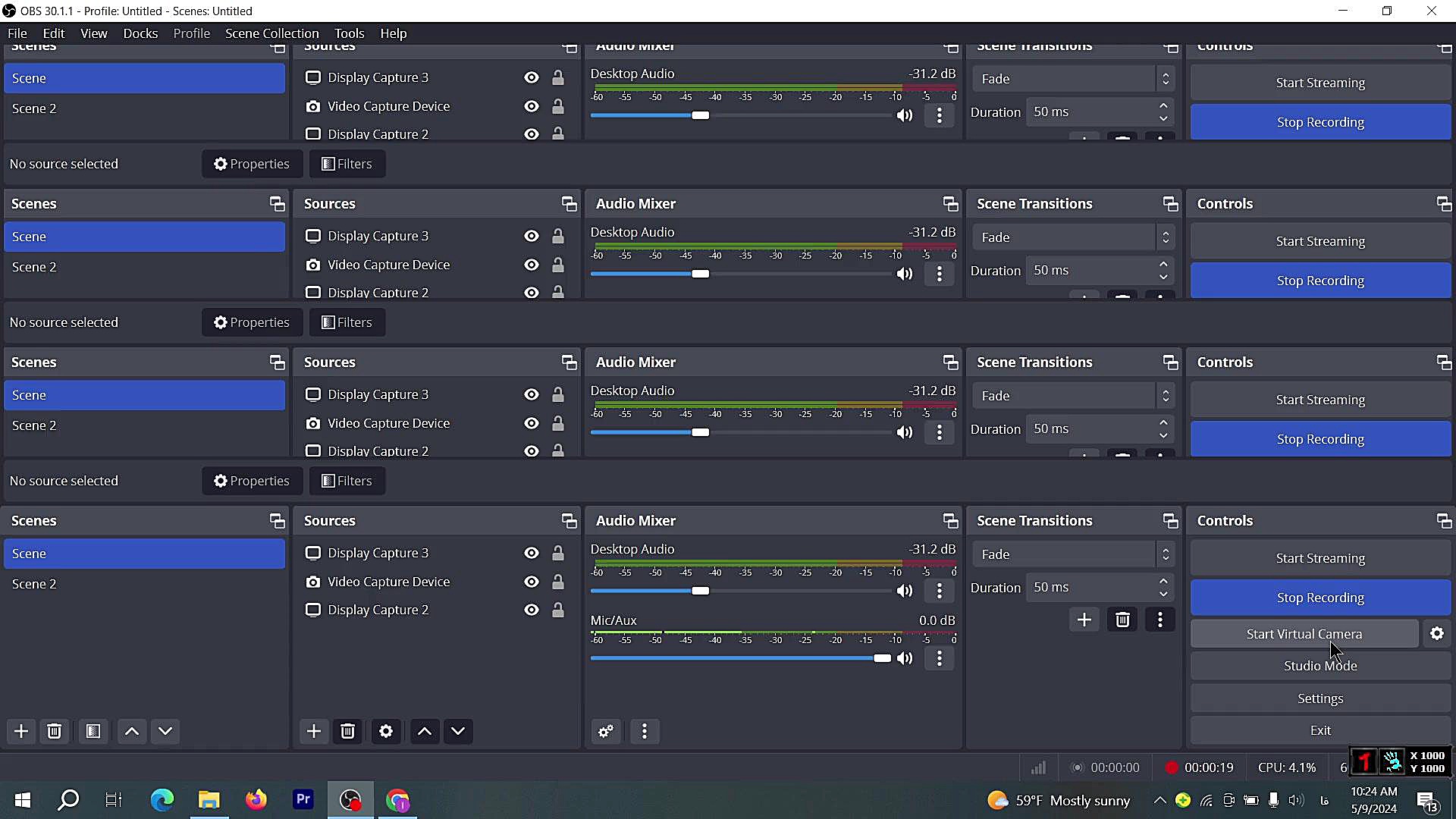Mute Desktop Audio in bottom Audio Mixer dock

(905, 591)
